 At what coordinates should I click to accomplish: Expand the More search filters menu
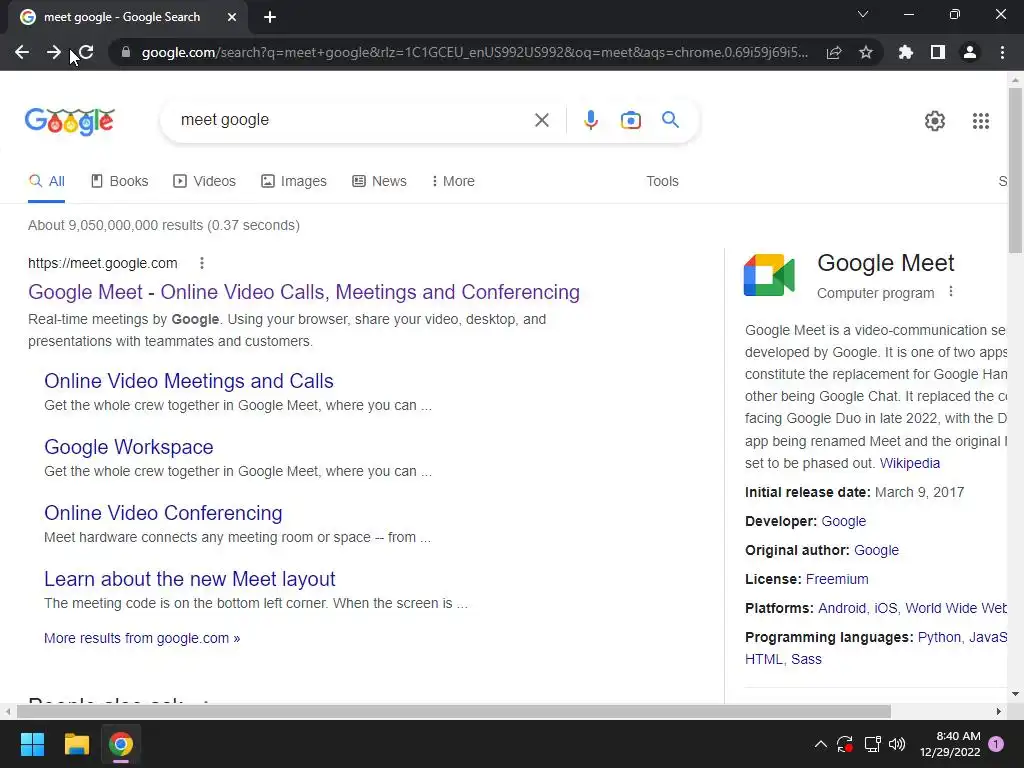453,182
